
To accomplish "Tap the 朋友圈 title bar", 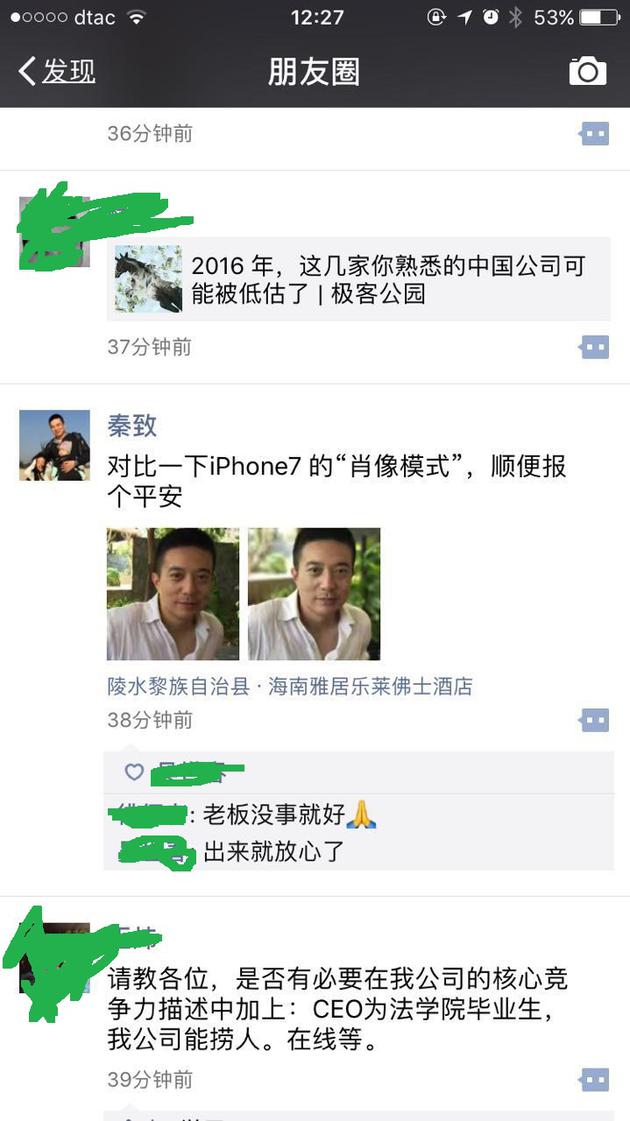I will [x=314, y=71].
